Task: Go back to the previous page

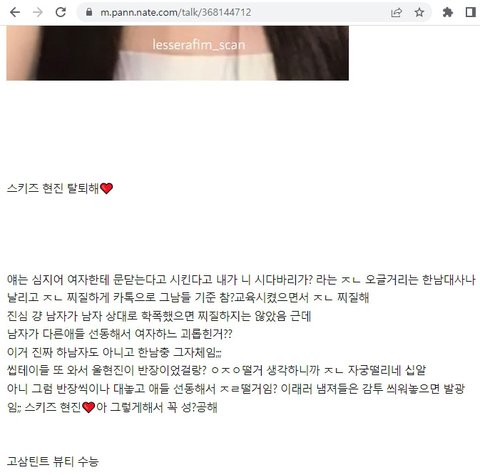Action: (x=15, y=12)
